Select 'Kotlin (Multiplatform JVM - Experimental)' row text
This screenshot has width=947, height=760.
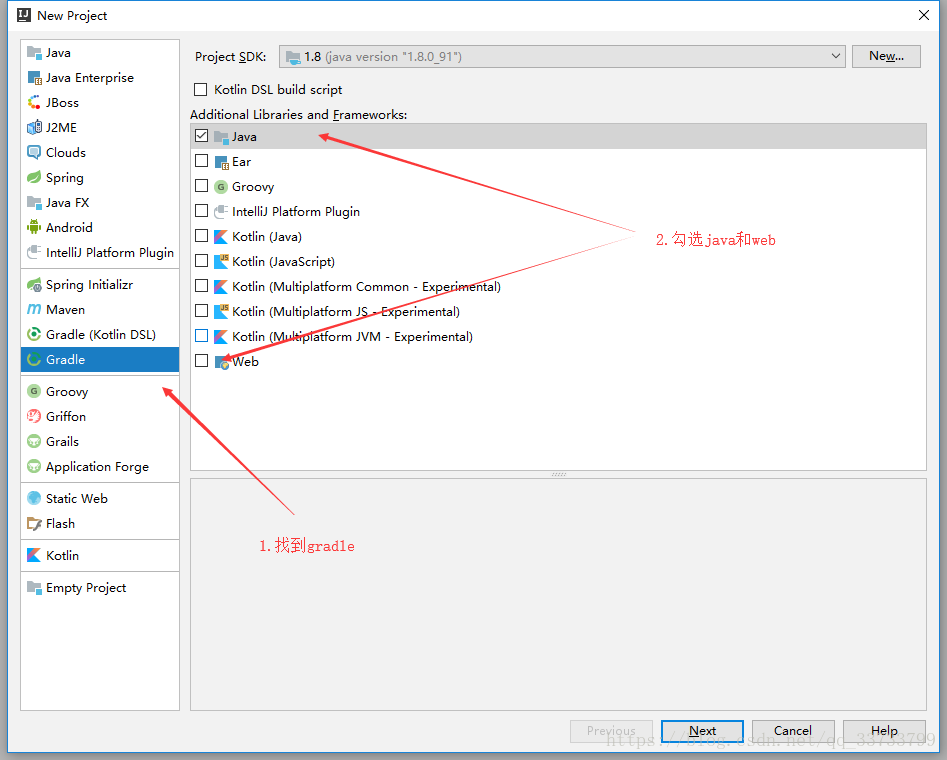pyautogui.click(x=352, y=337)
